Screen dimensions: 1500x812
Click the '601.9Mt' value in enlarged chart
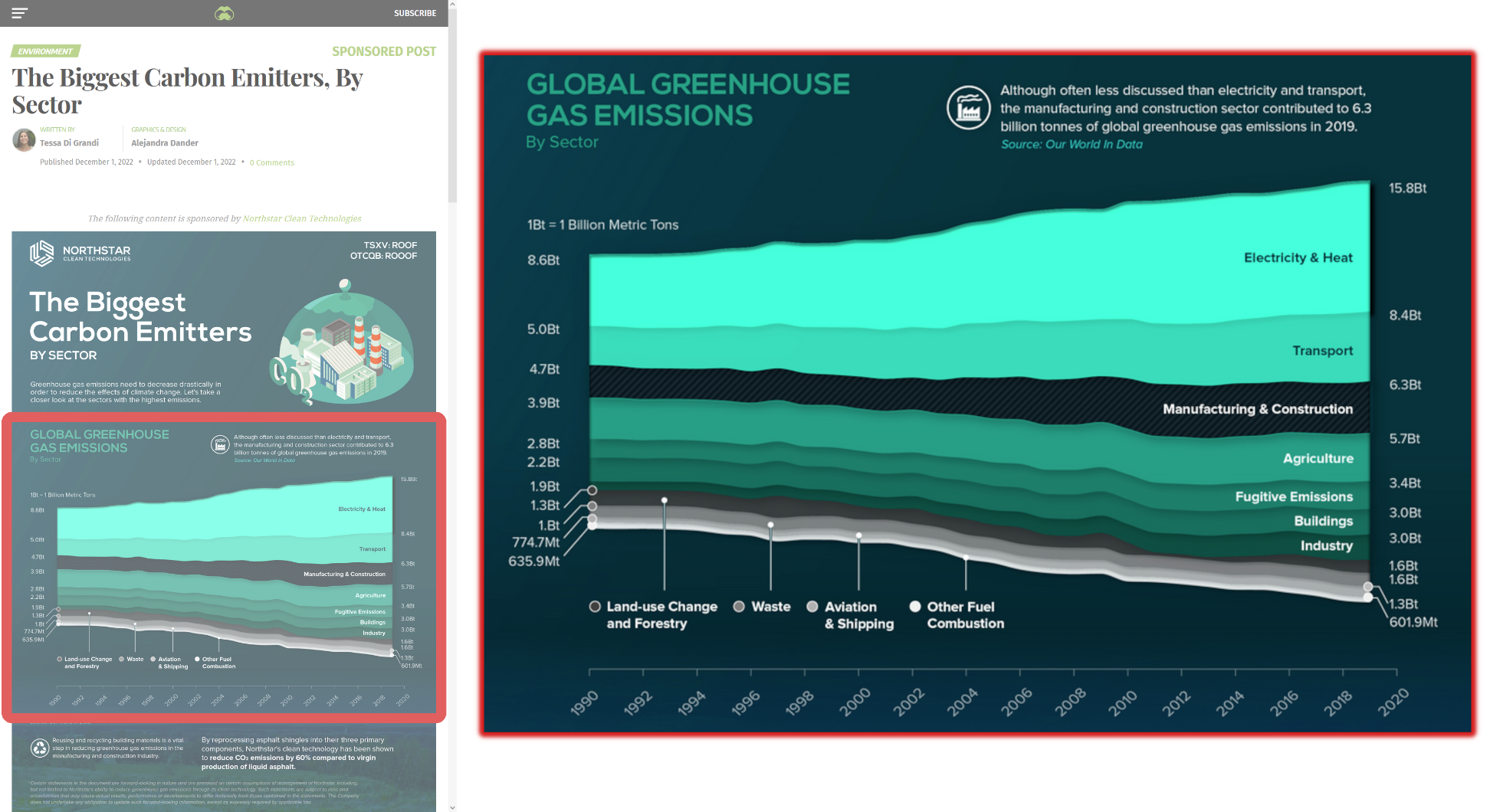pos(1413,622)
